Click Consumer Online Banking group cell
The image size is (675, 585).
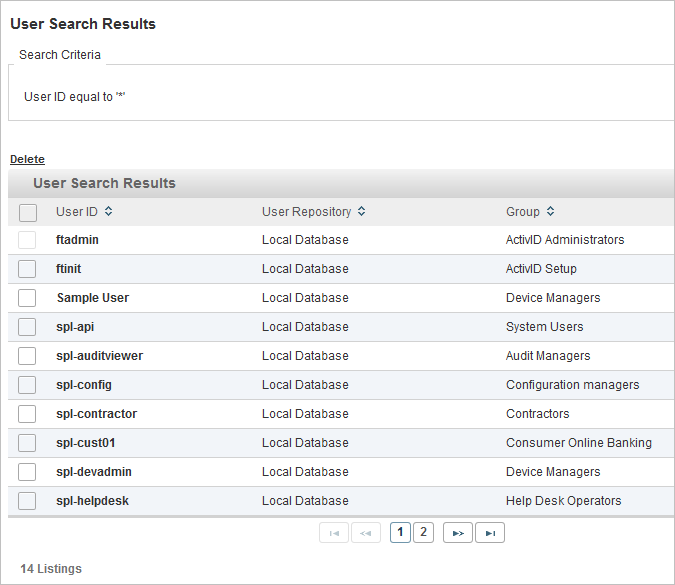click(579, 443)
